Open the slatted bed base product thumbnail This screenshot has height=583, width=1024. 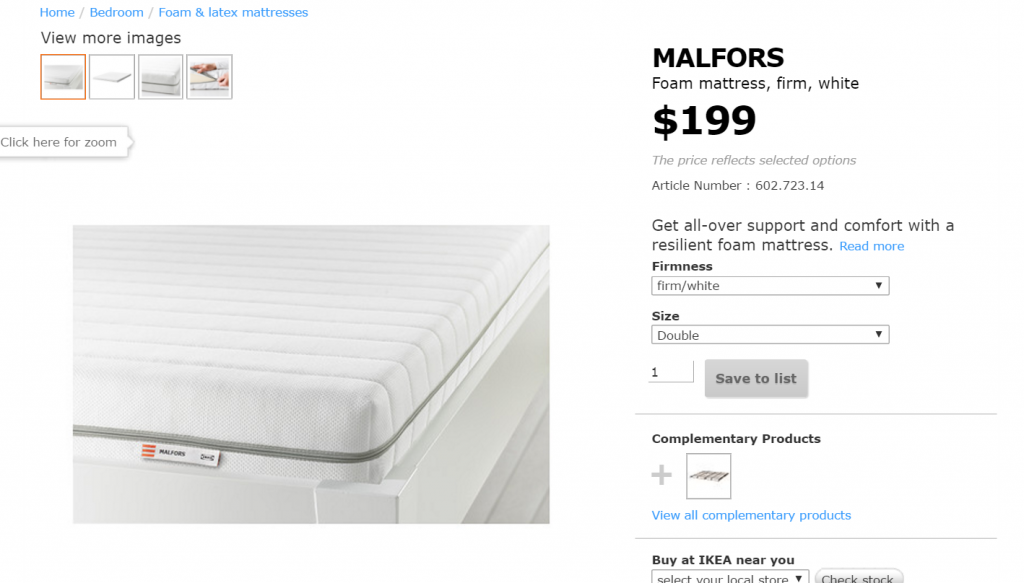pos(709,476)
